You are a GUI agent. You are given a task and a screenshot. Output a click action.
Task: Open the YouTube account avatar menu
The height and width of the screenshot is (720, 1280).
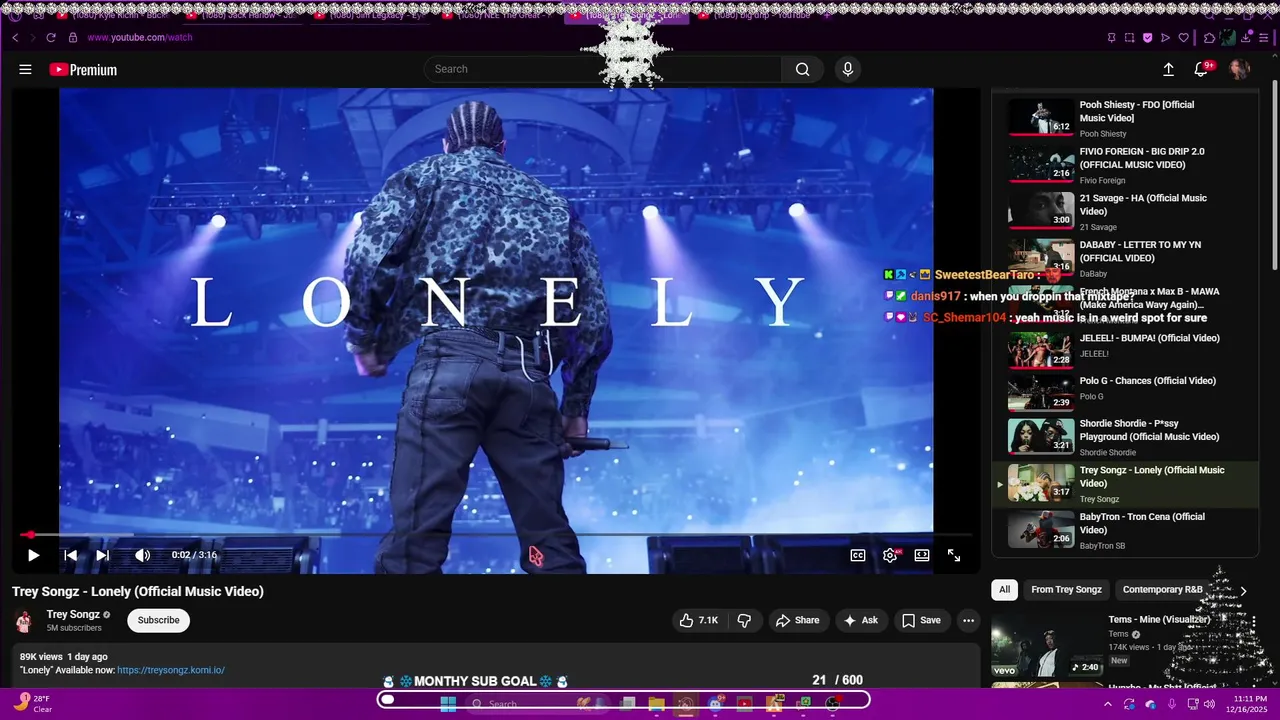click(1239, 69)
